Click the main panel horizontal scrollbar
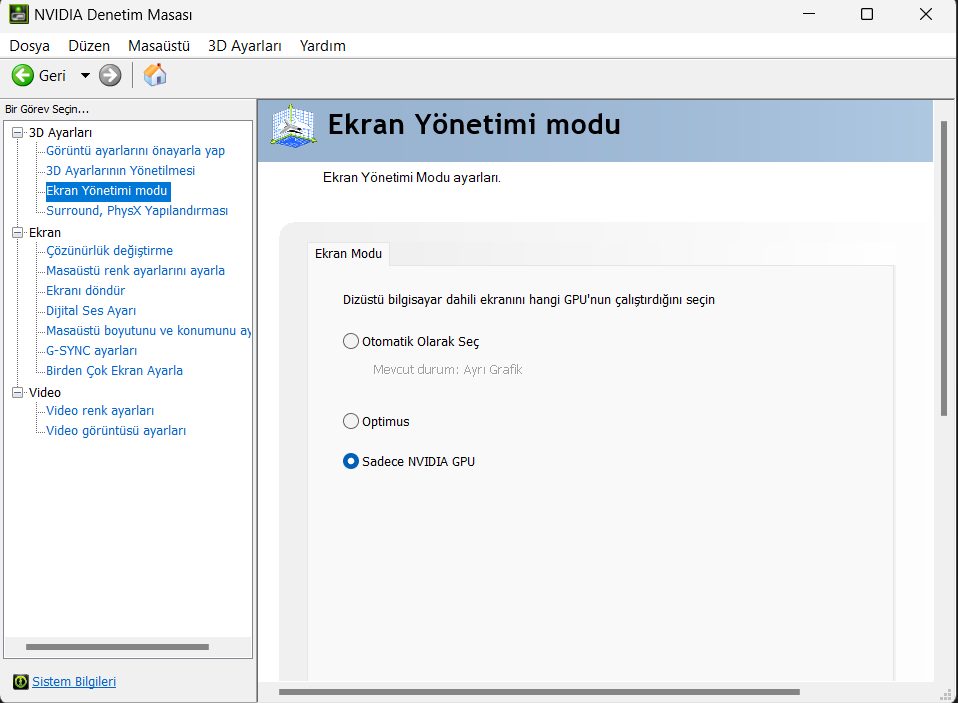Screen dimensions: 958x703 539,692
